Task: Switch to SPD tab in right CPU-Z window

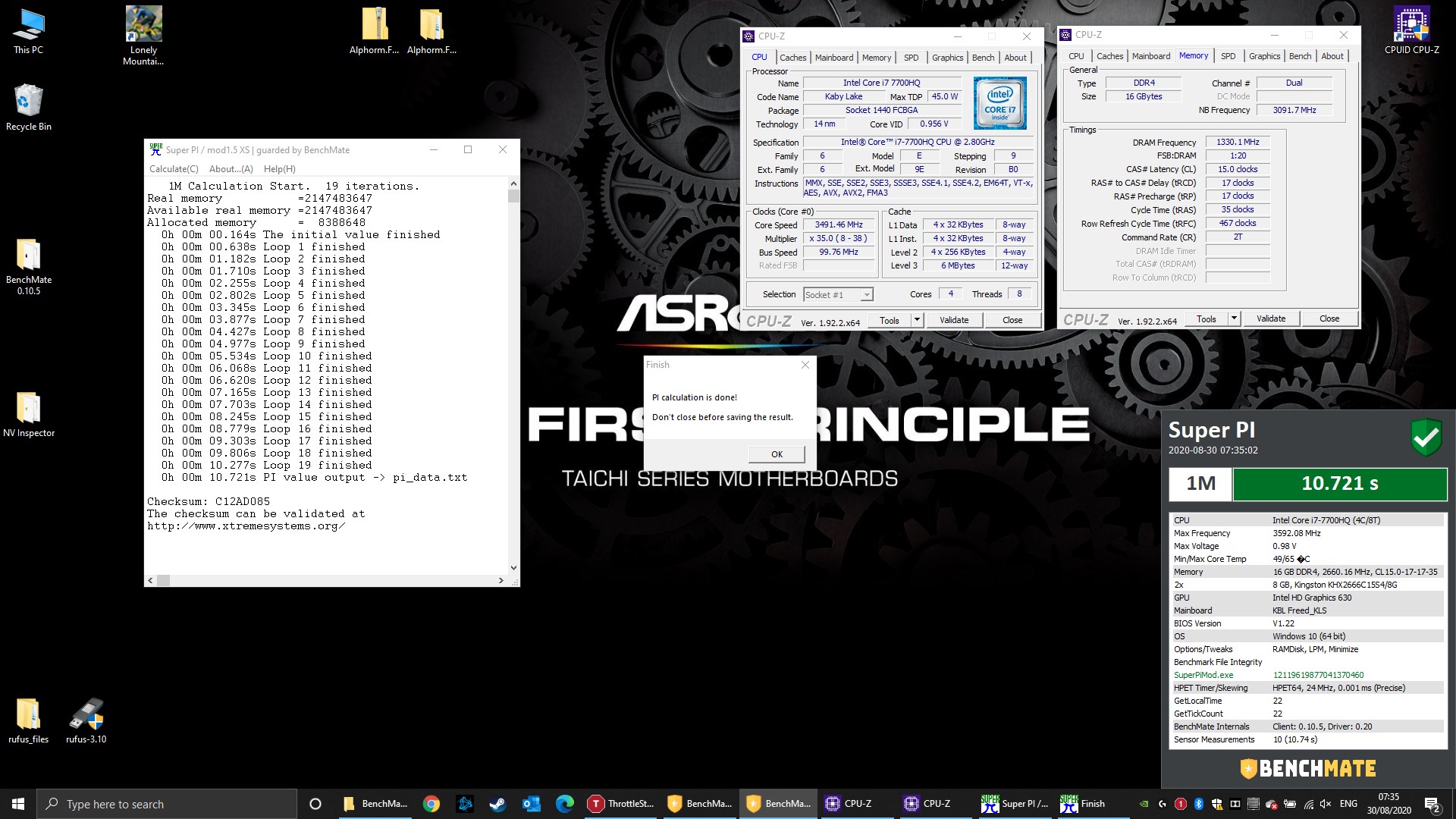Action: [1228, 56]
